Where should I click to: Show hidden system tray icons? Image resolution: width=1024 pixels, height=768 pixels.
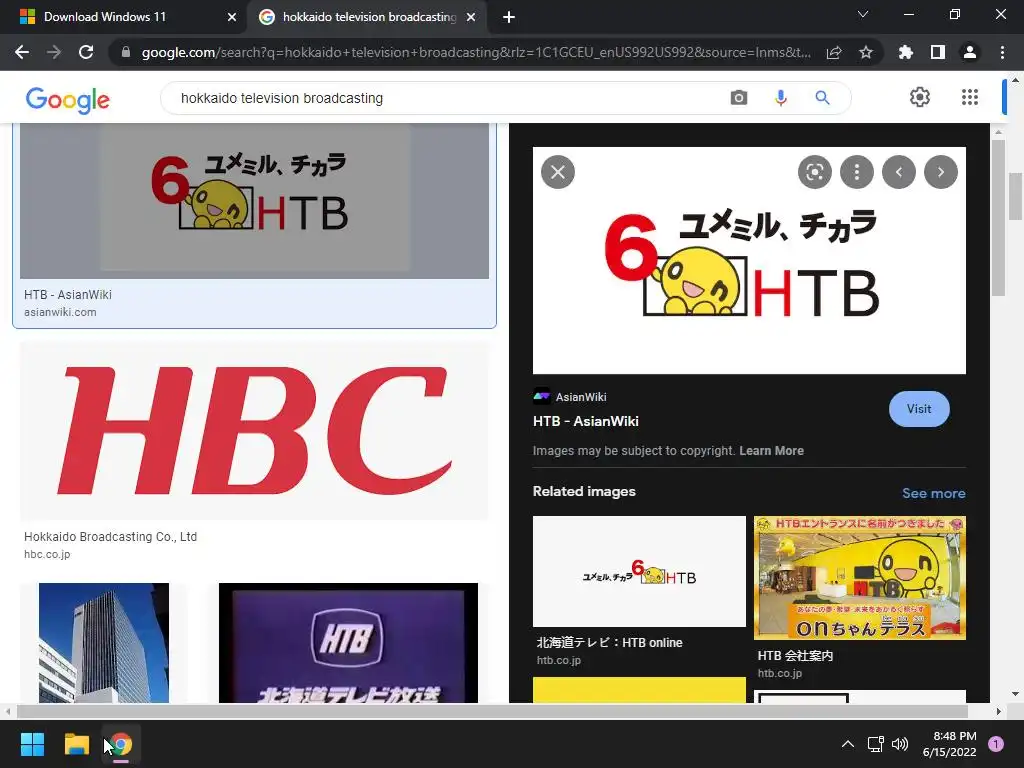coord(847,744)
